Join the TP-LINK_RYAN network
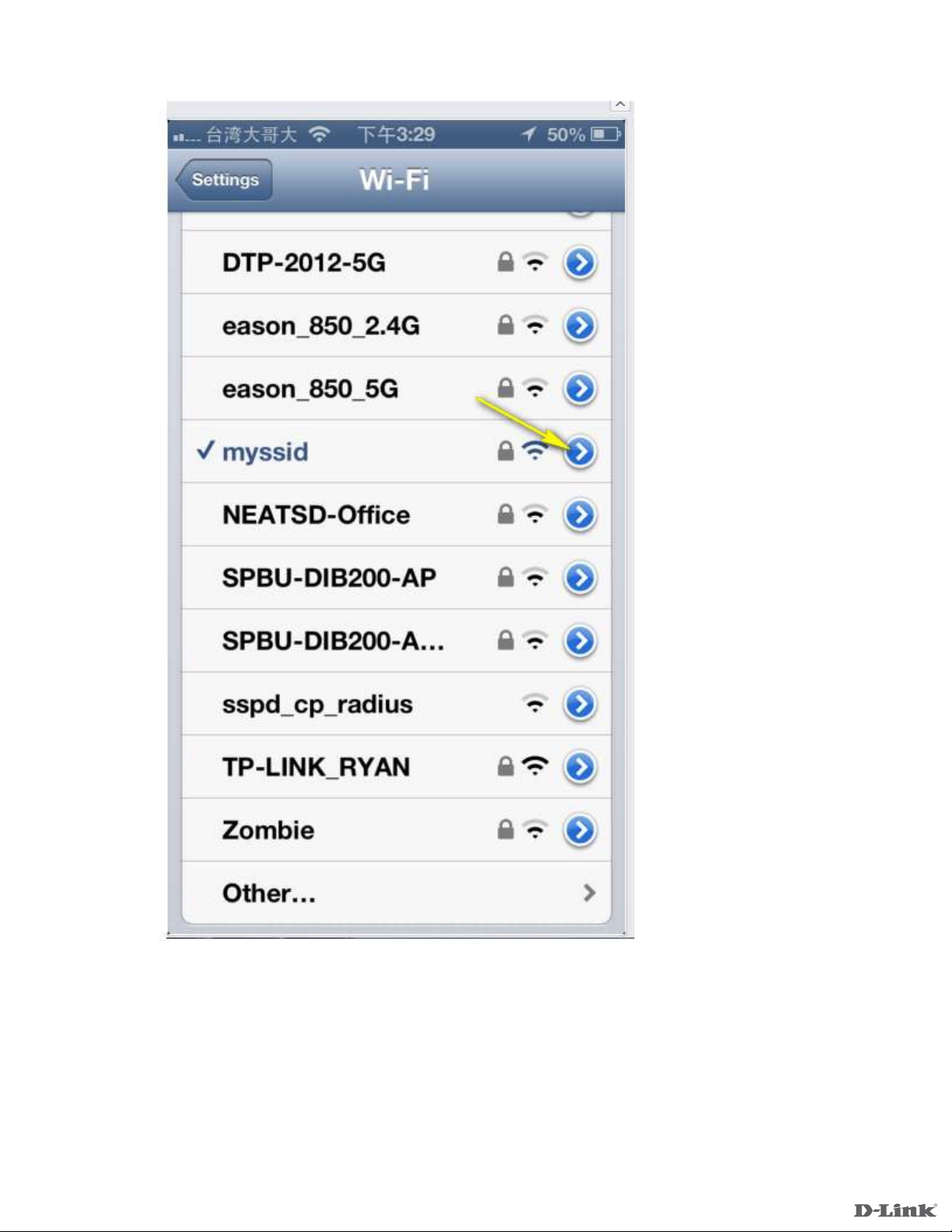The height and width of the screenshot is (1232, 952). pos(396,766)
